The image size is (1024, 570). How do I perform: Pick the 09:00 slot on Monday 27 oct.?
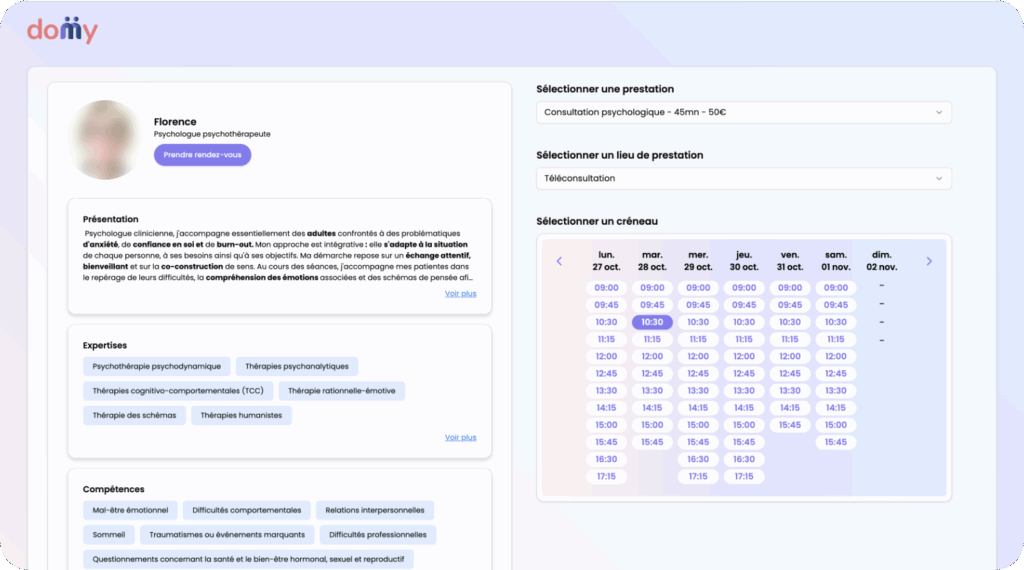[x=606, y=288]
